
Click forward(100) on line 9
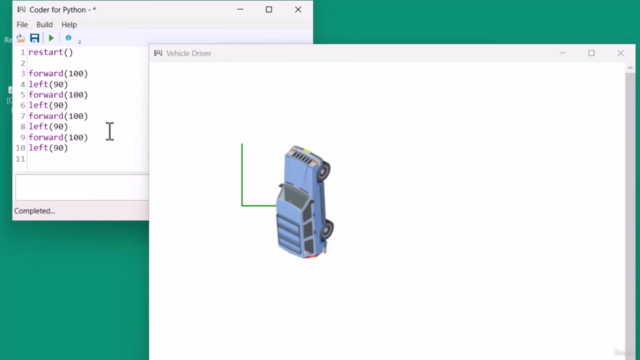point(58,137)
